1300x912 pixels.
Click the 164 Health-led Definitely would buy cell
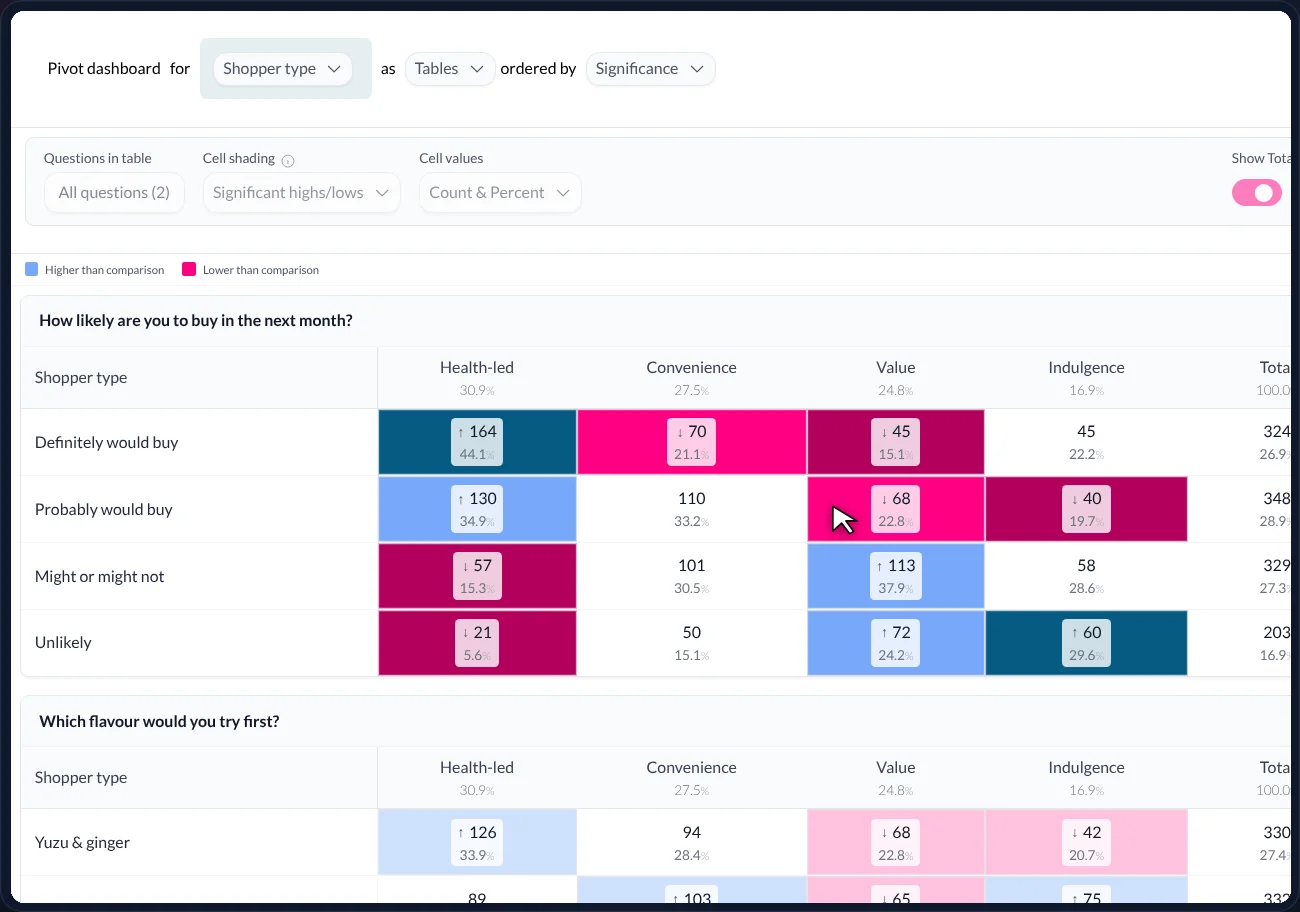(x=477, y=442)
